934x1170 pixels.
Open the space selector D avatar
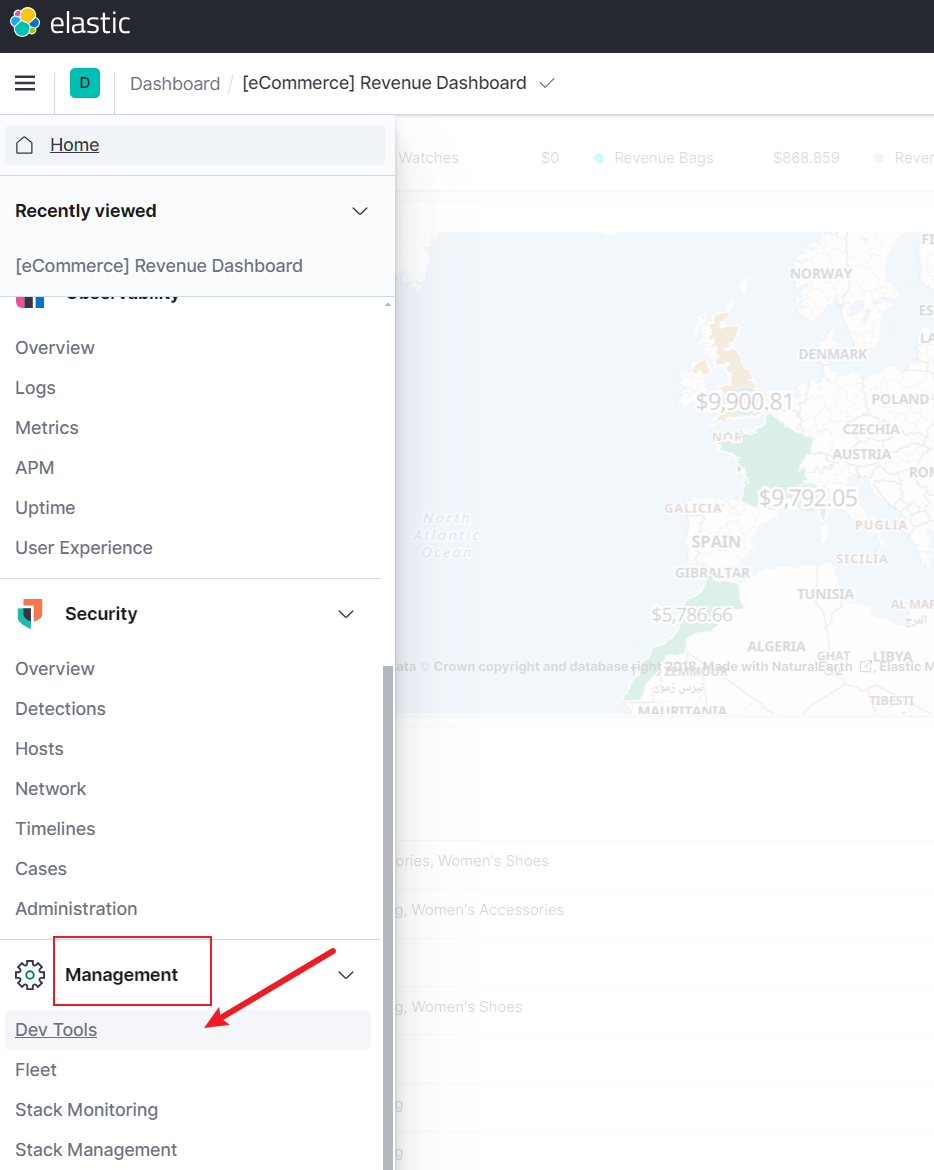84,83
